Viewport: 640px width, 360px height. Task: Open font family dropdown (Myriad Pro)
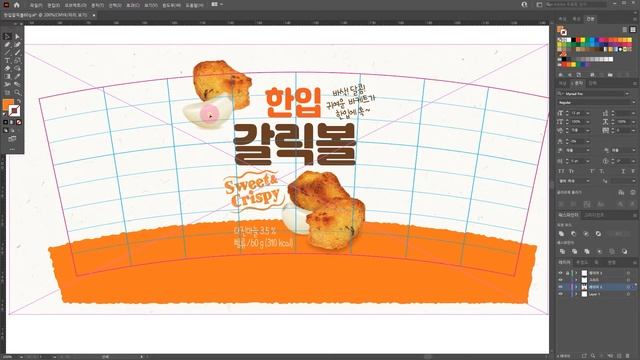(x=627, y=93)
